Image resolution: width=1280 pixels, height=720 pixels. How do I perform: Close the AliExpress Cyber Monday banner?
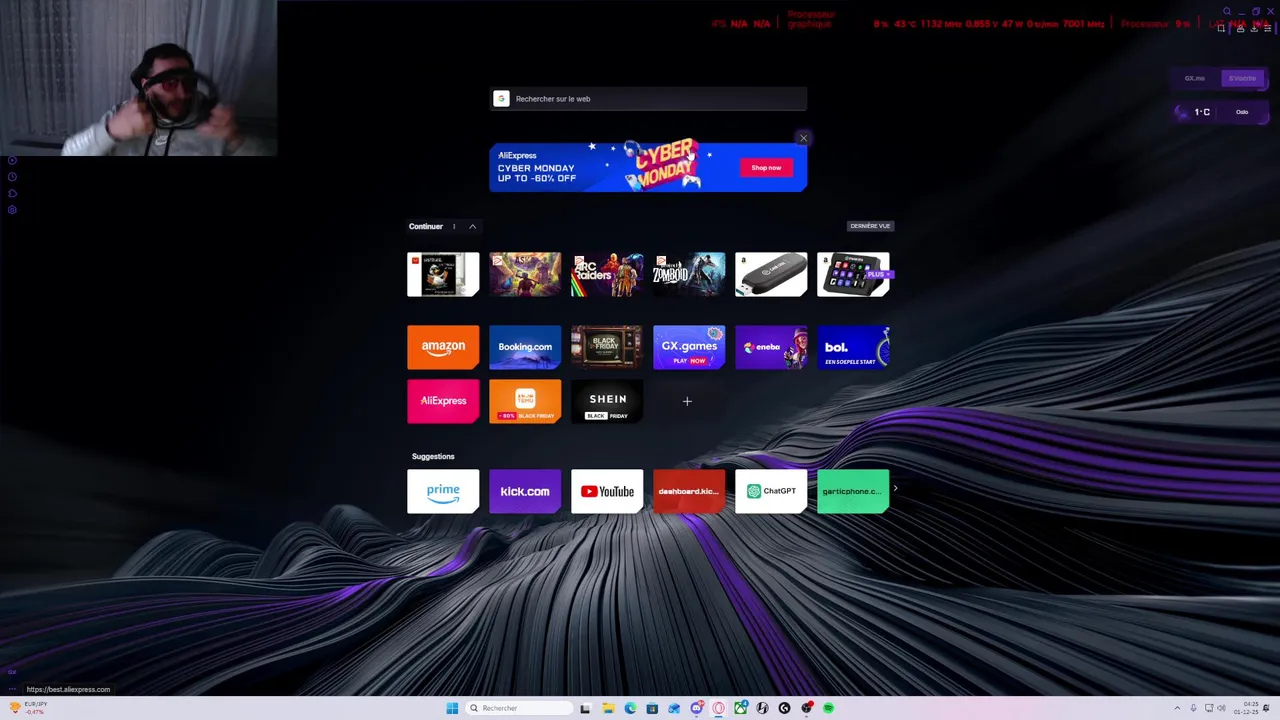(803, 138)
